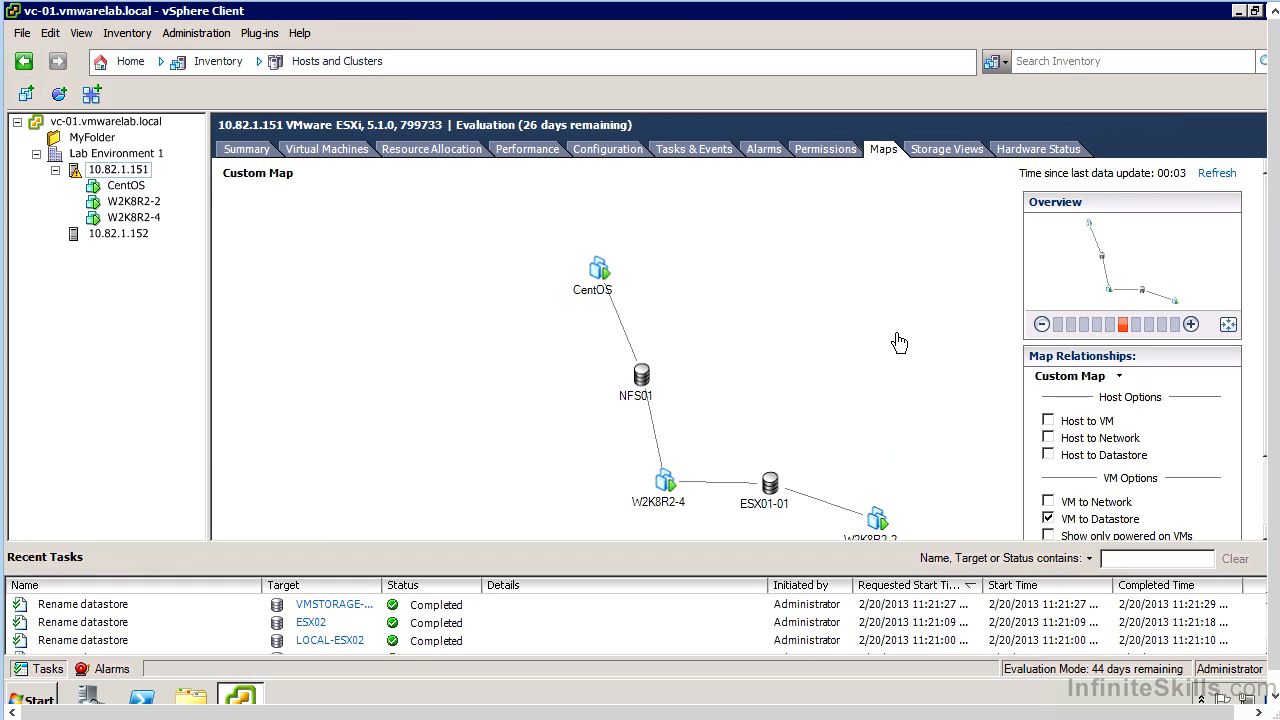Select W2K8R2-2 in the inventory tree
Viewport: 1280px width, 720px height.
(x=133, y=202)
